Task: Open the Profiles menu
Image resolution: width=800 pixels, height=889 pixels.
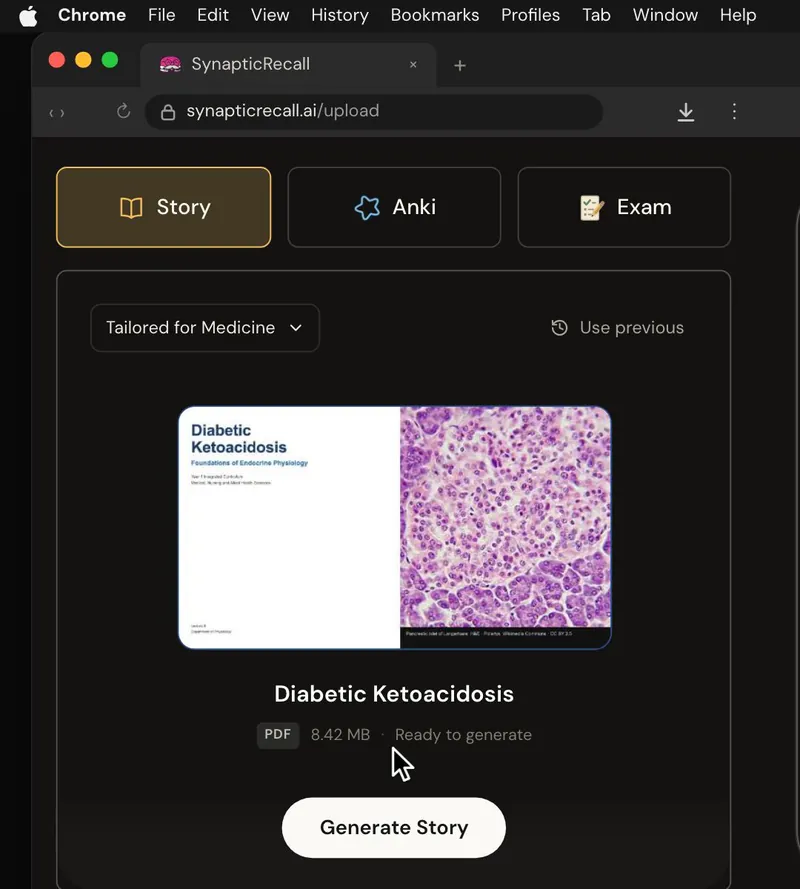Action: (530, 15)
